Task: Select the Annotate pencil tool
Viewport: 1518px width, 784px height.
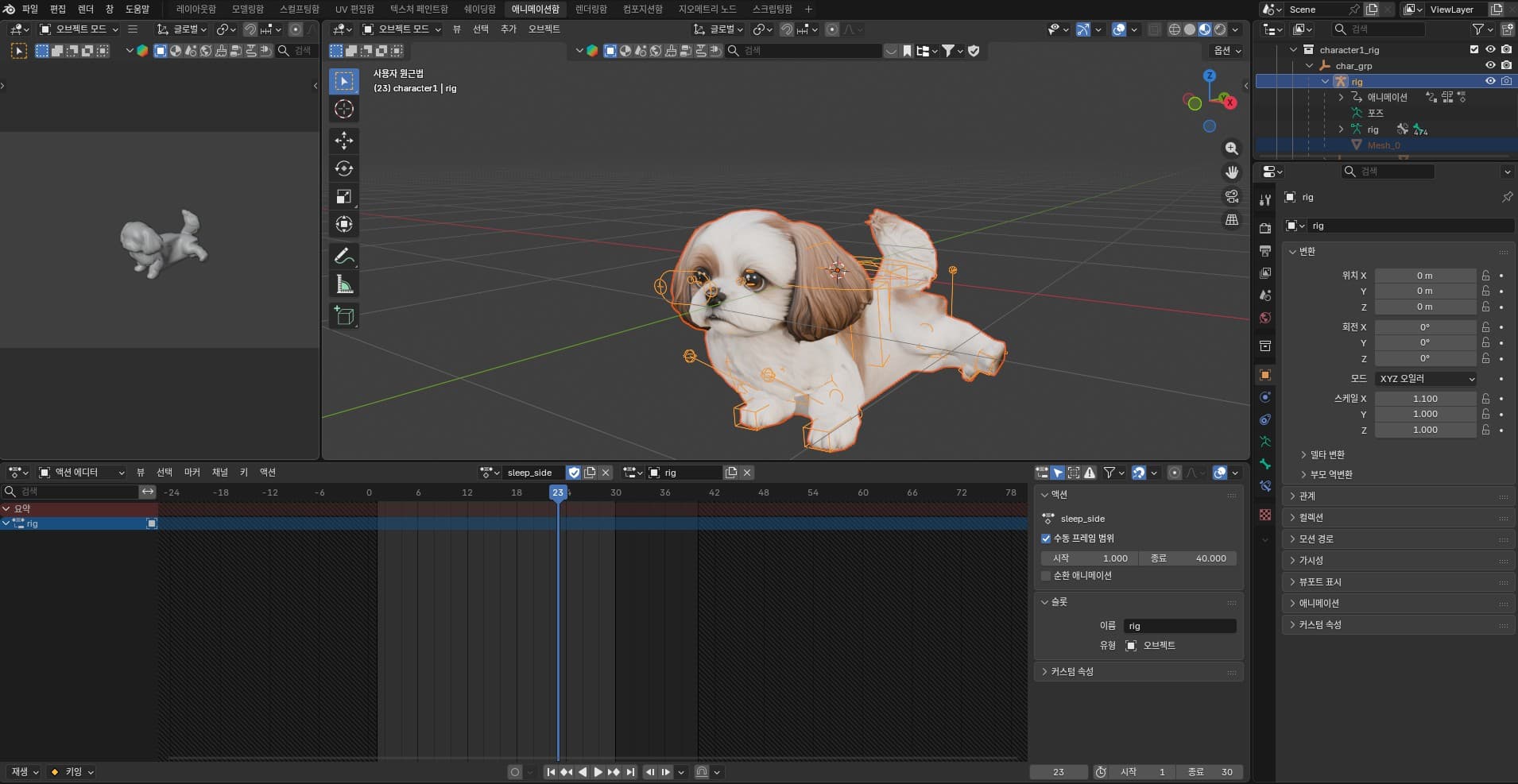Action: [x=344, y=256]
